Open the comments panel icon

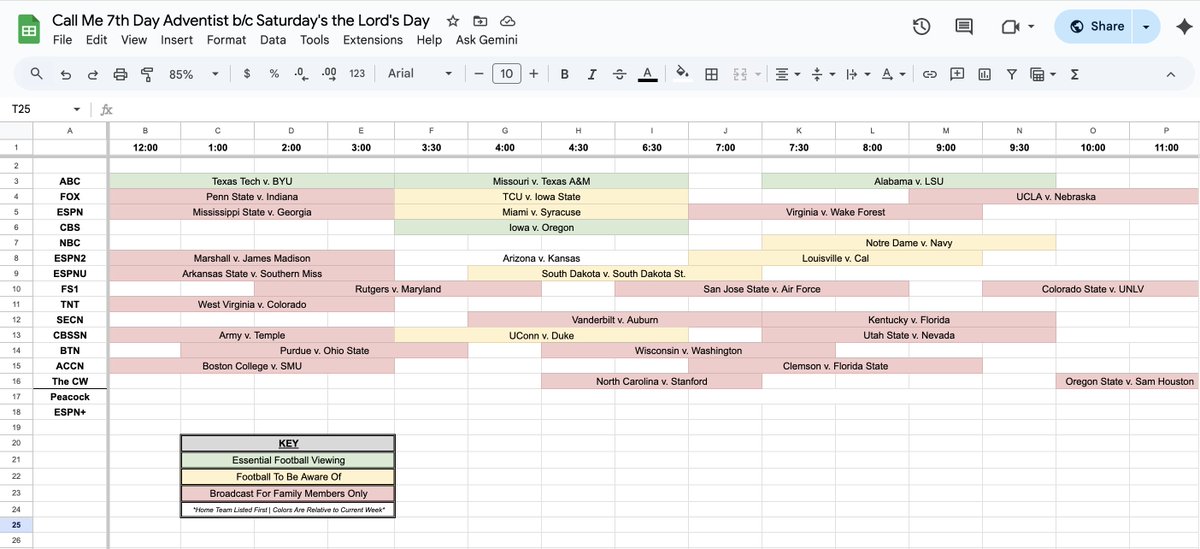coord(964,27)
